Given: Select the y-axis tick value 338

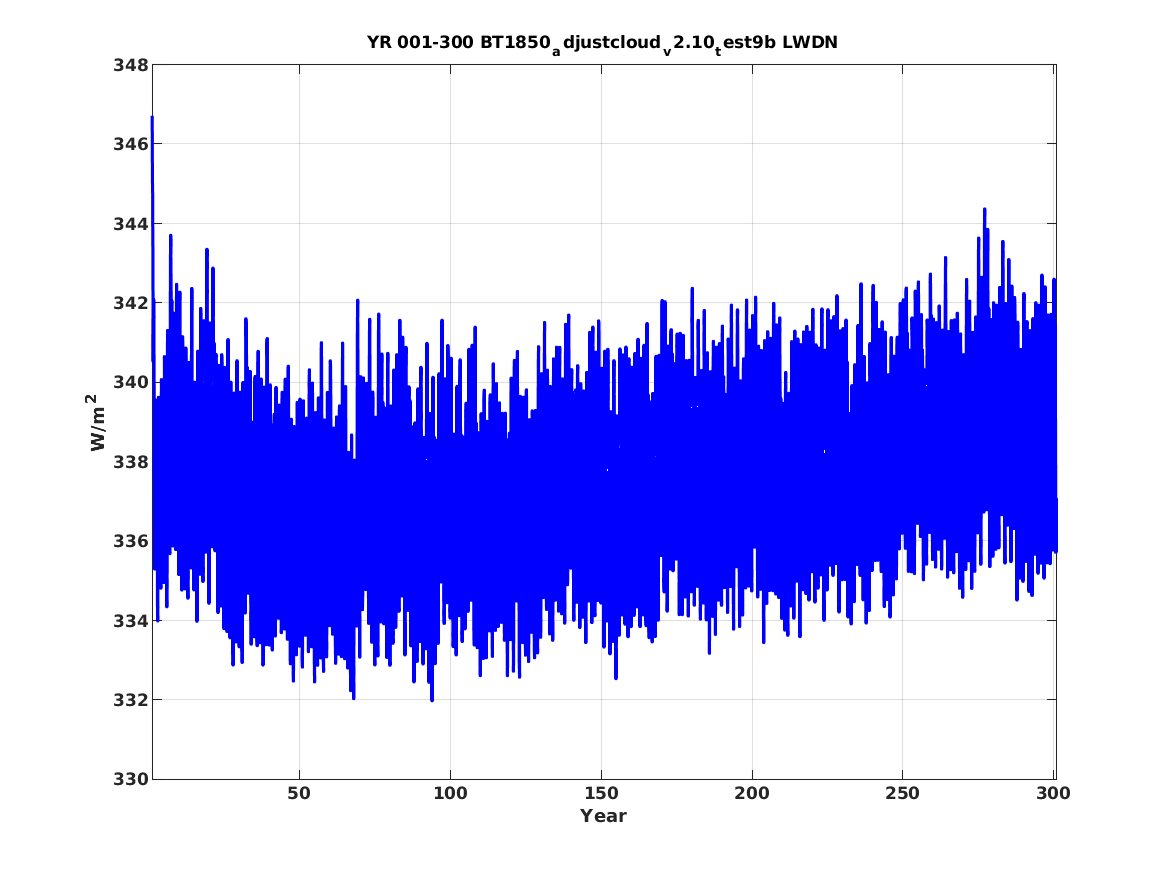Looking at the screenshot, I should 130,462.
